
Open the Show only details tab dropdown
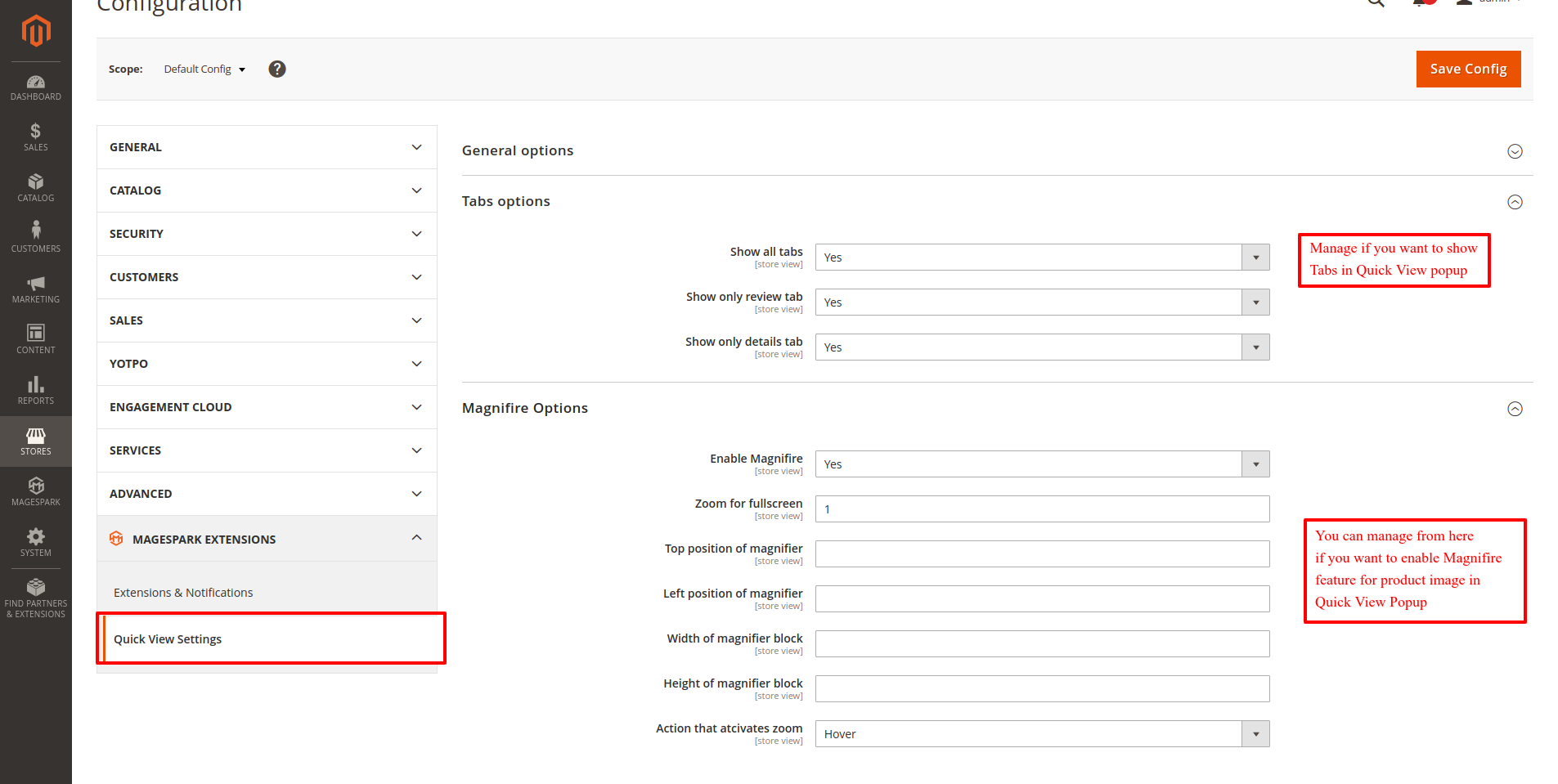[x=1042, y=347]
